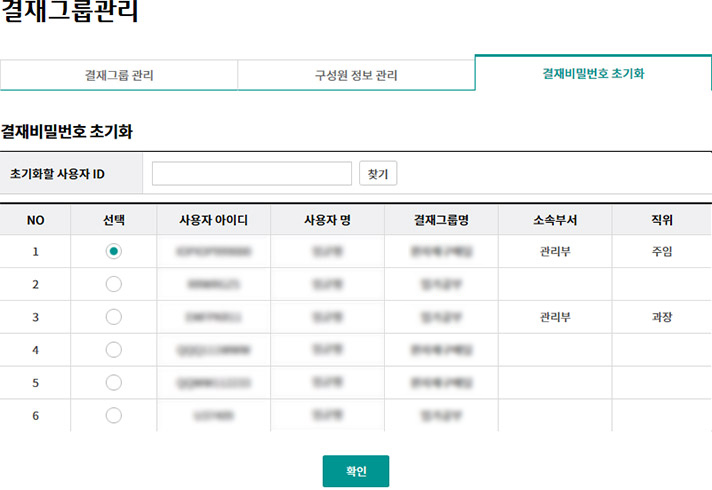Click the 주임 cell in row 1

(x=661, y=251)
